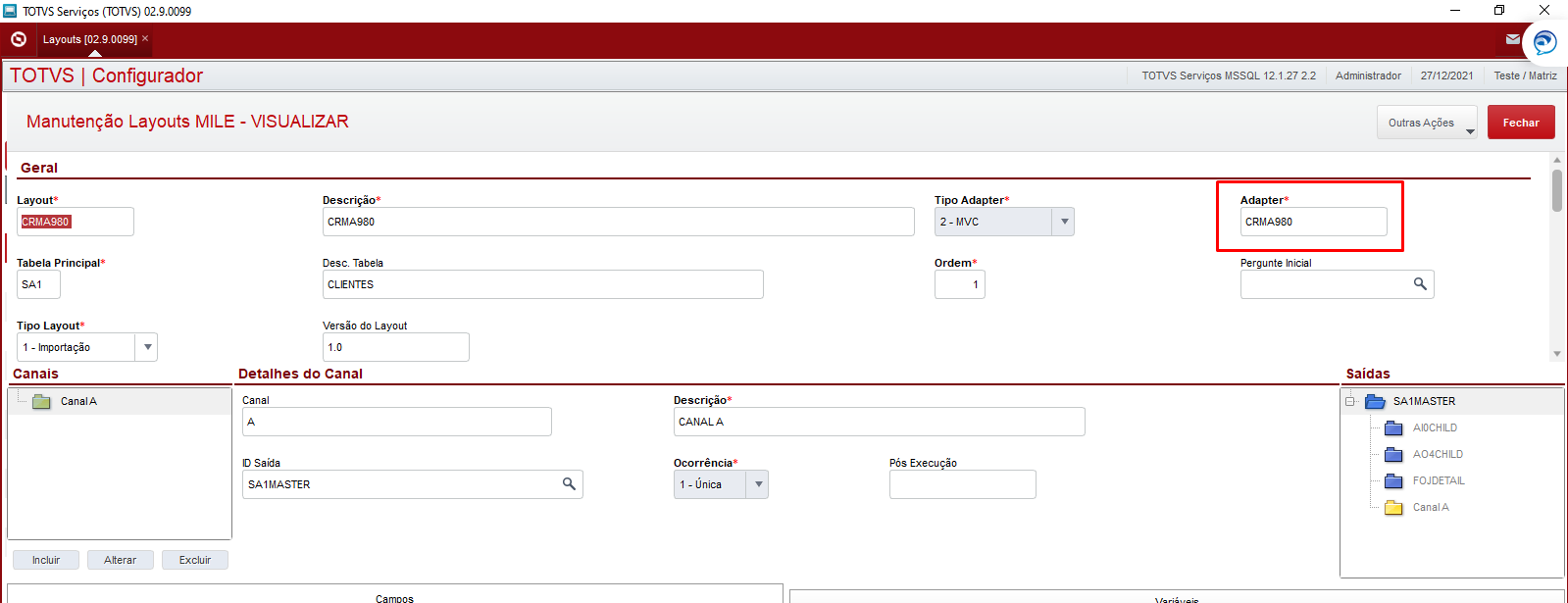Open the chat assistant bubble icon
The width and height of the screenshot is (1568, 603).
(x=1544, y=42)
